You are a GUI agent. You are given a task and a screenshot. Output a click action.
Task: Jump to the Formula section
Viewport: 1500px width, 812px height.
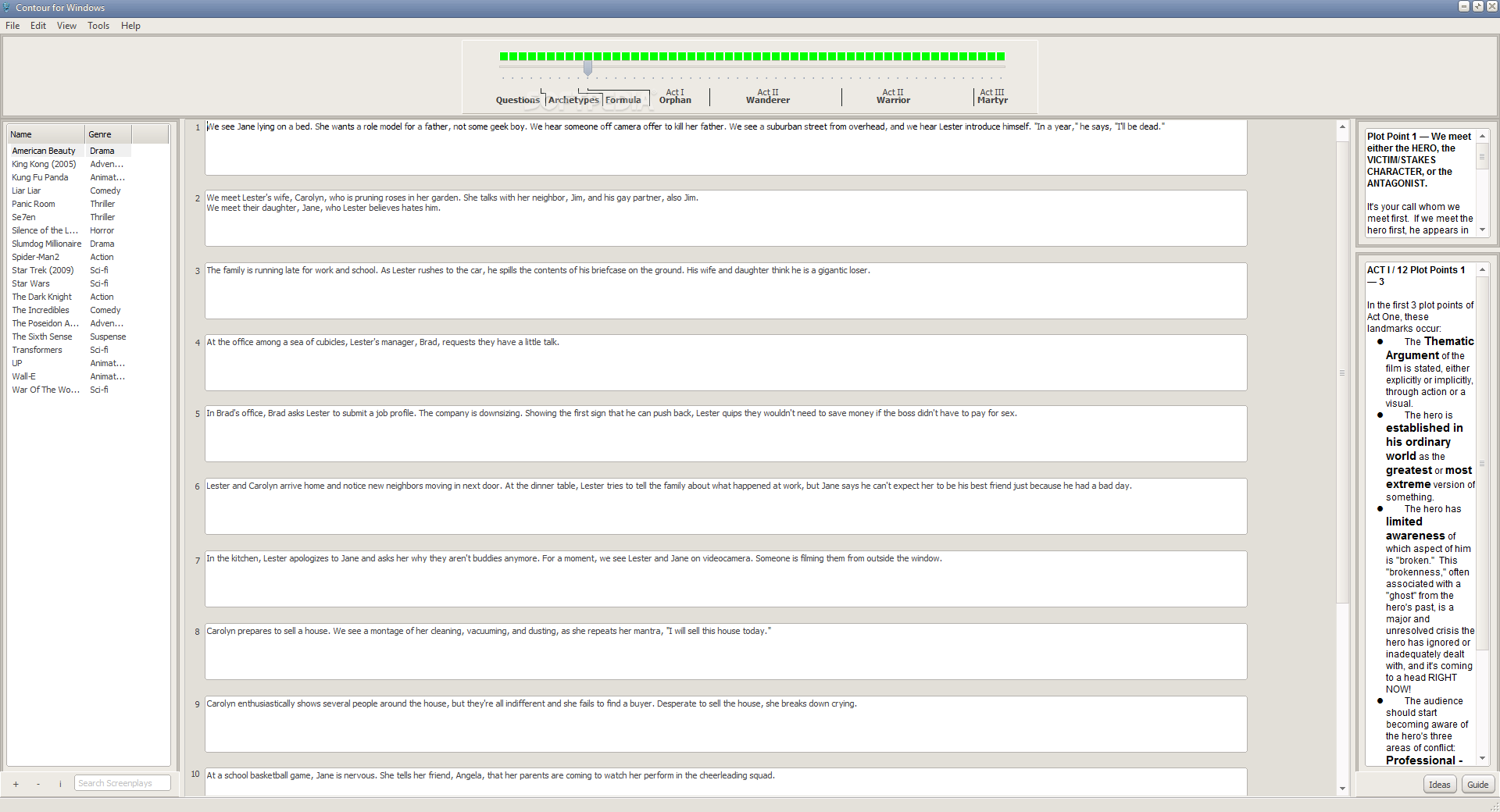[623, 100]
